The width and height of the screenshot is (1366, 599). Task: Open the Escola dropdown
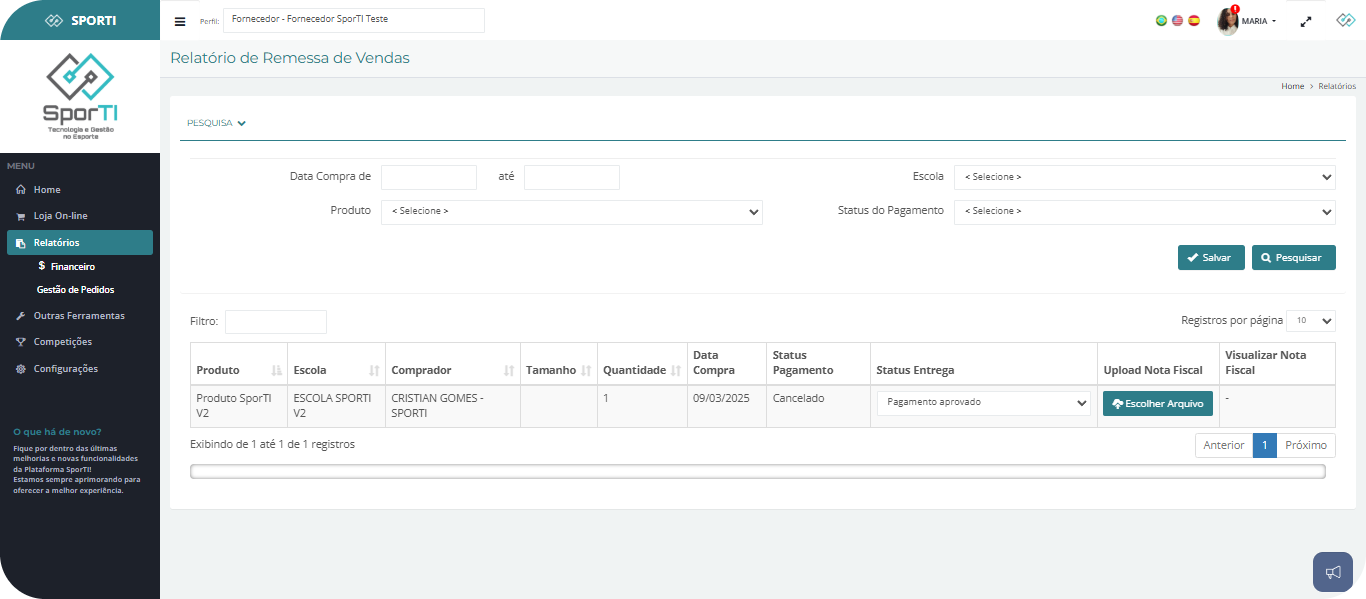[1144, 177]
